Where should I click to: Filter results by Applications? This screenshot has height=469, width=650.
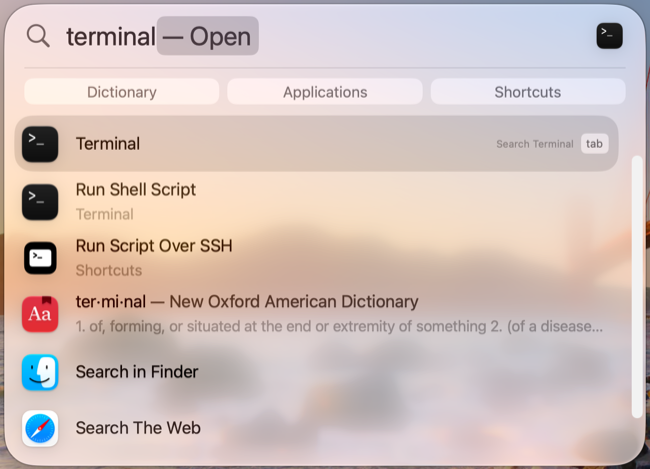coord(325,92)
